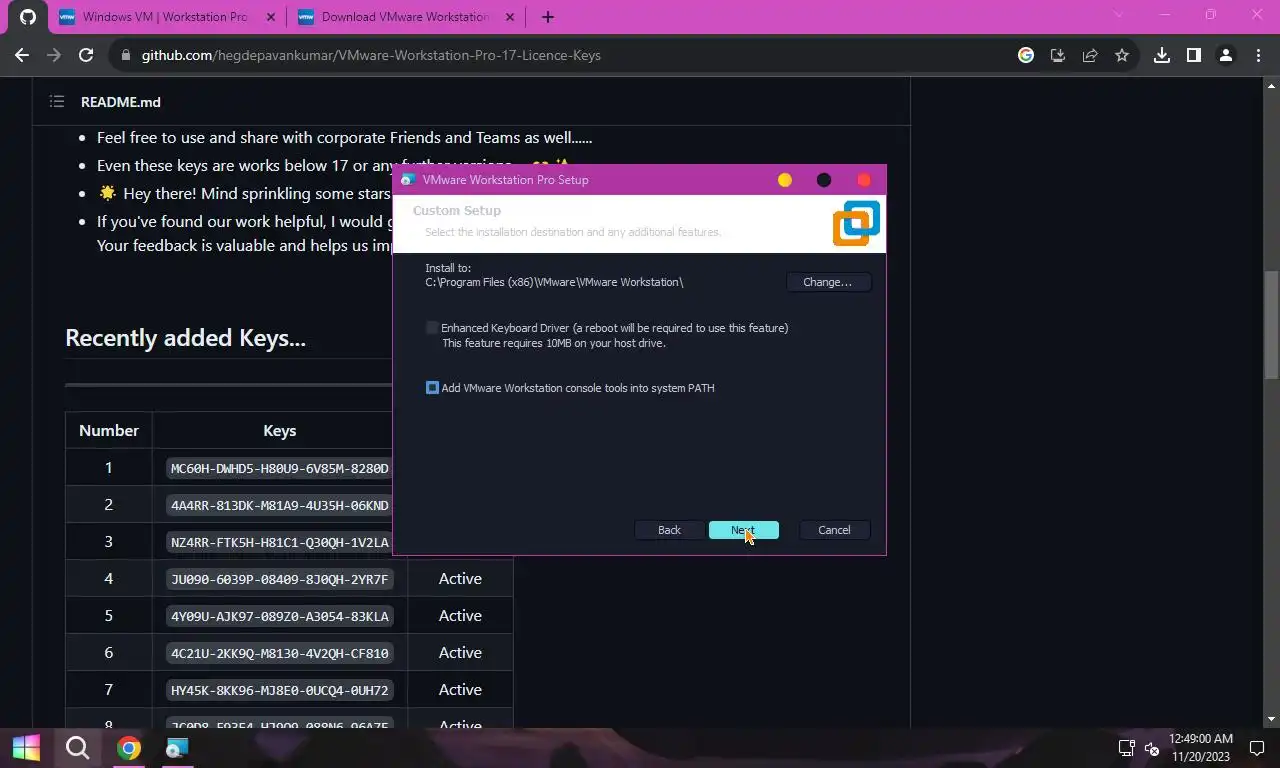Click key 4Y09U-AJK97-089Z0-A3054-83KLA

coord(280,616)
